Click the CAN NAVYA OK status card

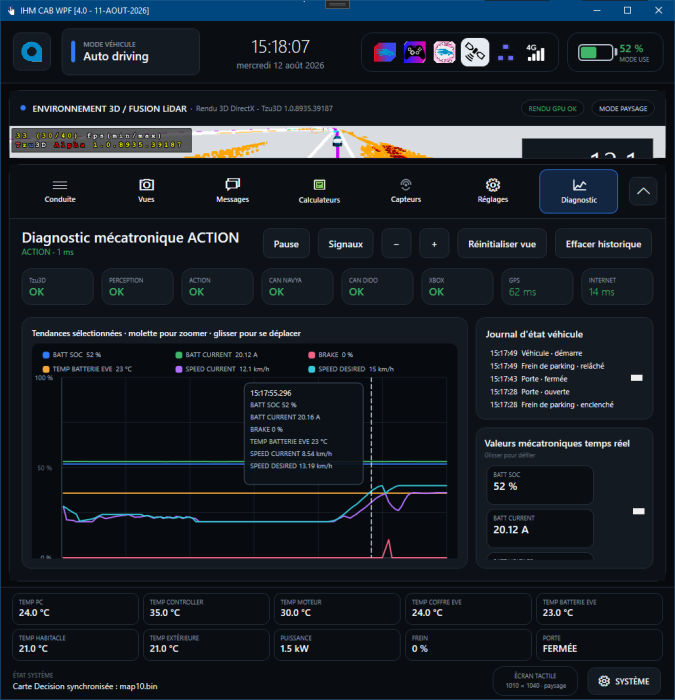[297, 287]
